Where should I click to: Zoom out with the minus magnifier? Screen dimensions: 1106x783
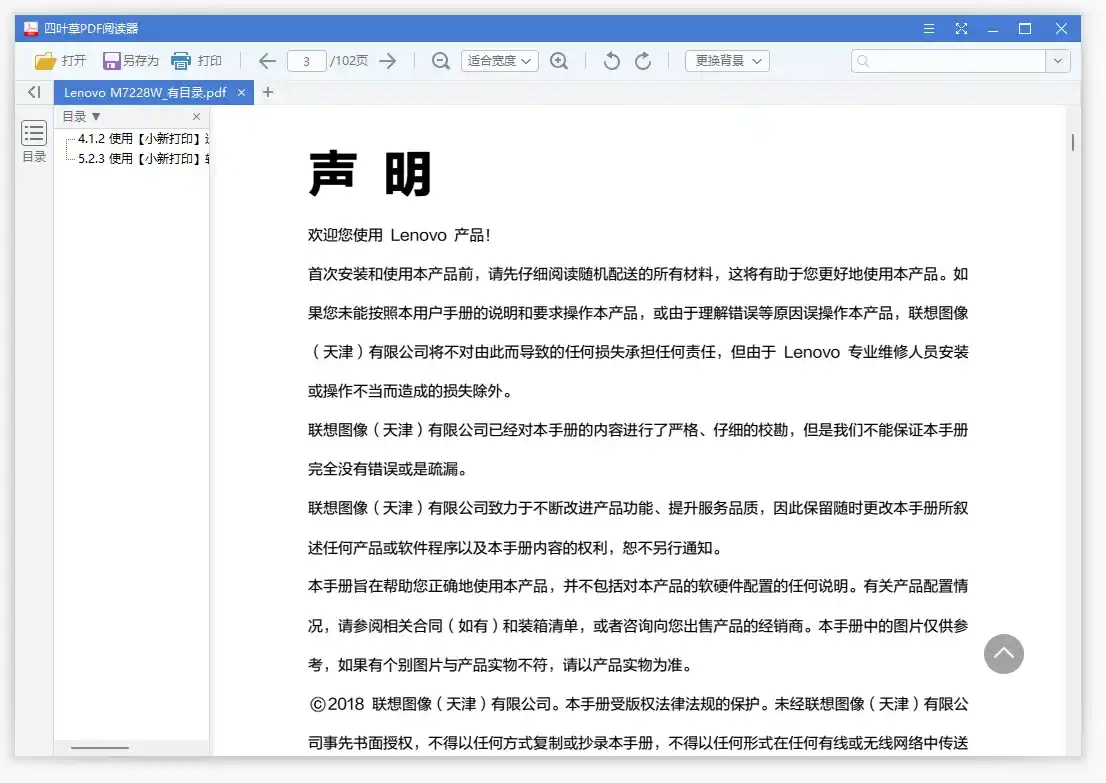pos(441,61)
